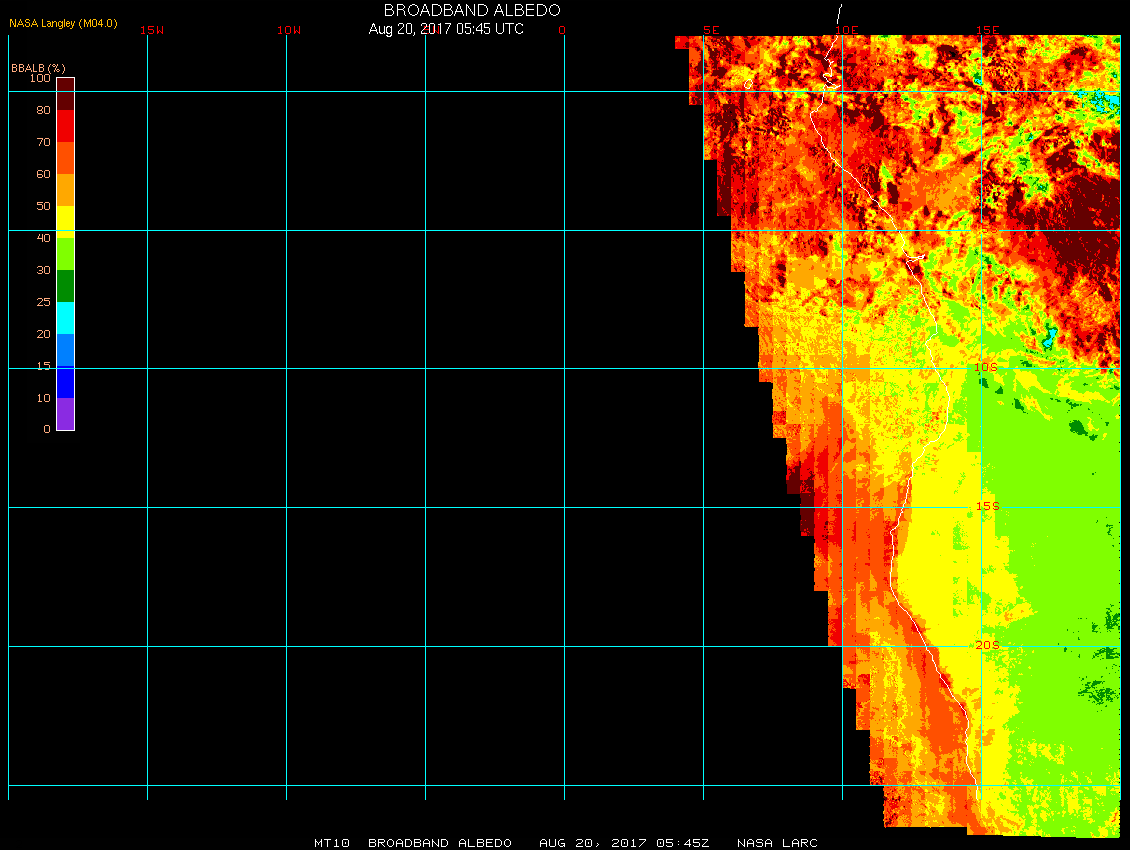Click the 15S latitude label
This screenshot has width=1130, height=850.
coord(986,506)
